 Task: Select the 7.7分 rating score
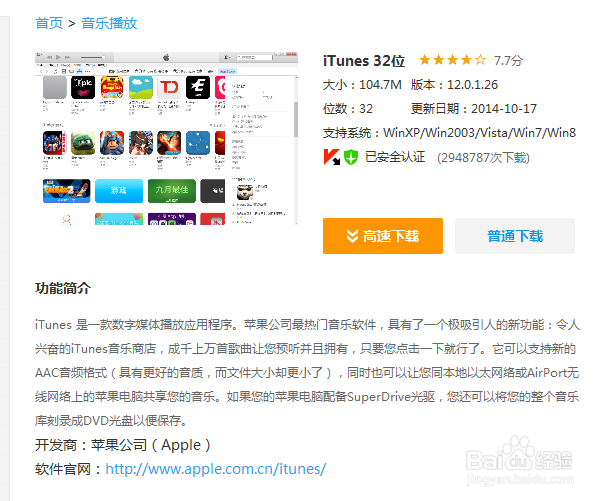(x=508, y=60)
